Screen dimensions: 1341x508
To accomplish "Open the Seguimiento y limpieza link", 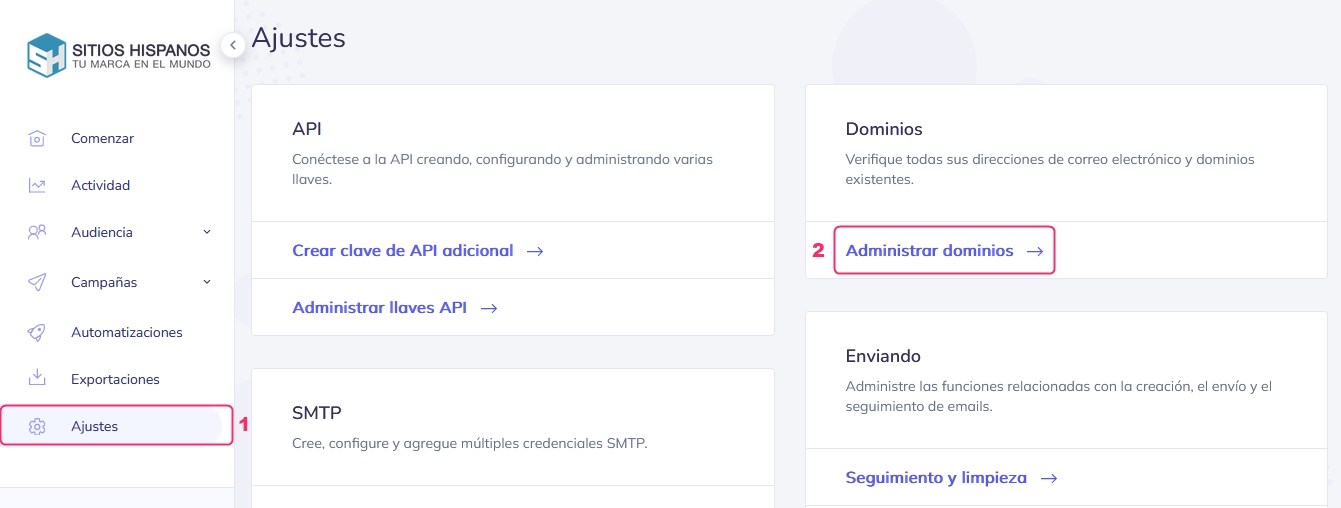I will click(x=936, y=478).
